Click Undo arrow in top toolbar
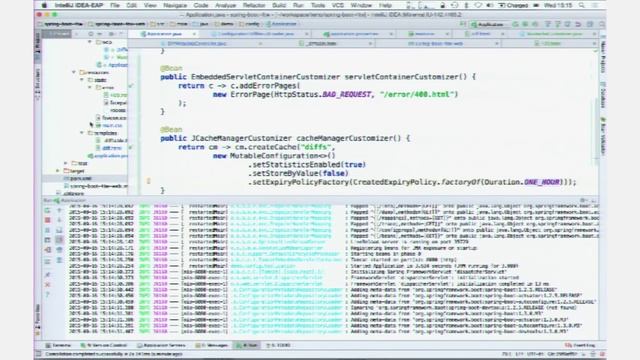 578,24
